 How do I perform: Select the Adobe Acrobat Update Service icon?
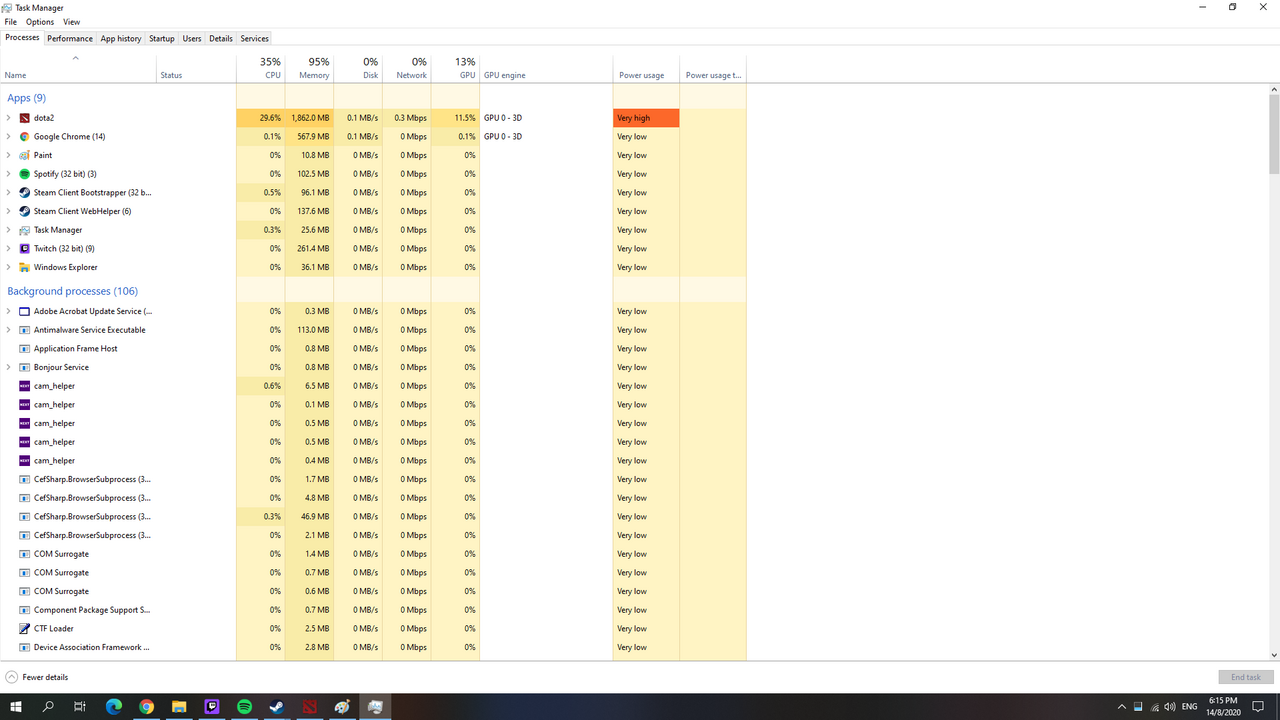click(25, 311)
